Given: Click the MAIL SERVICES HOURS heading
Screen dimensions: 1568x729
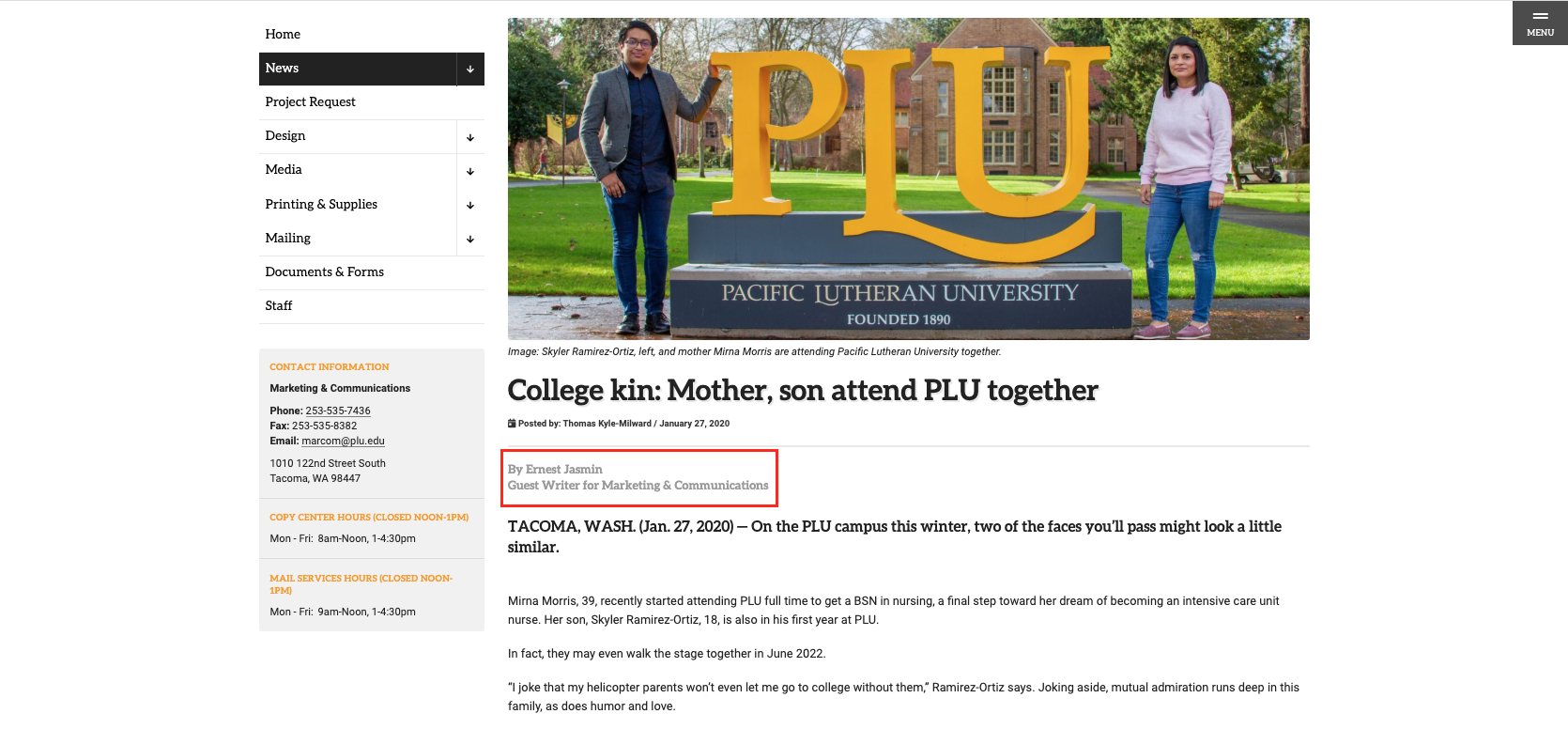Looking at the screenshot, I should 361,584.
